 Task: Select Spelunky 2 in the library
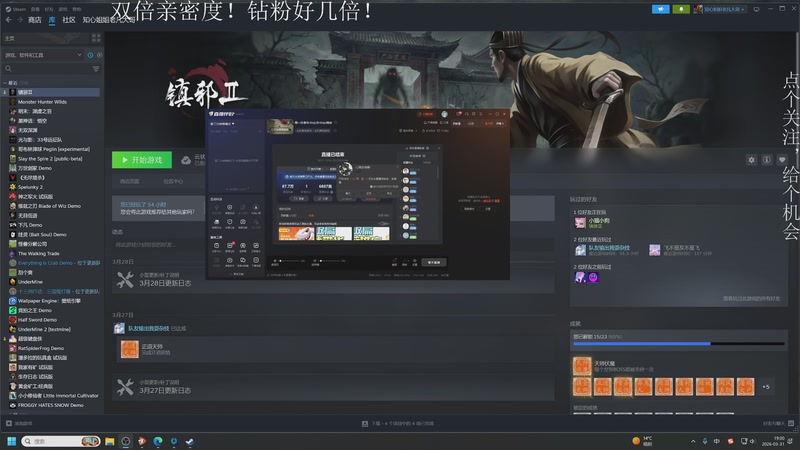(30, 187)
